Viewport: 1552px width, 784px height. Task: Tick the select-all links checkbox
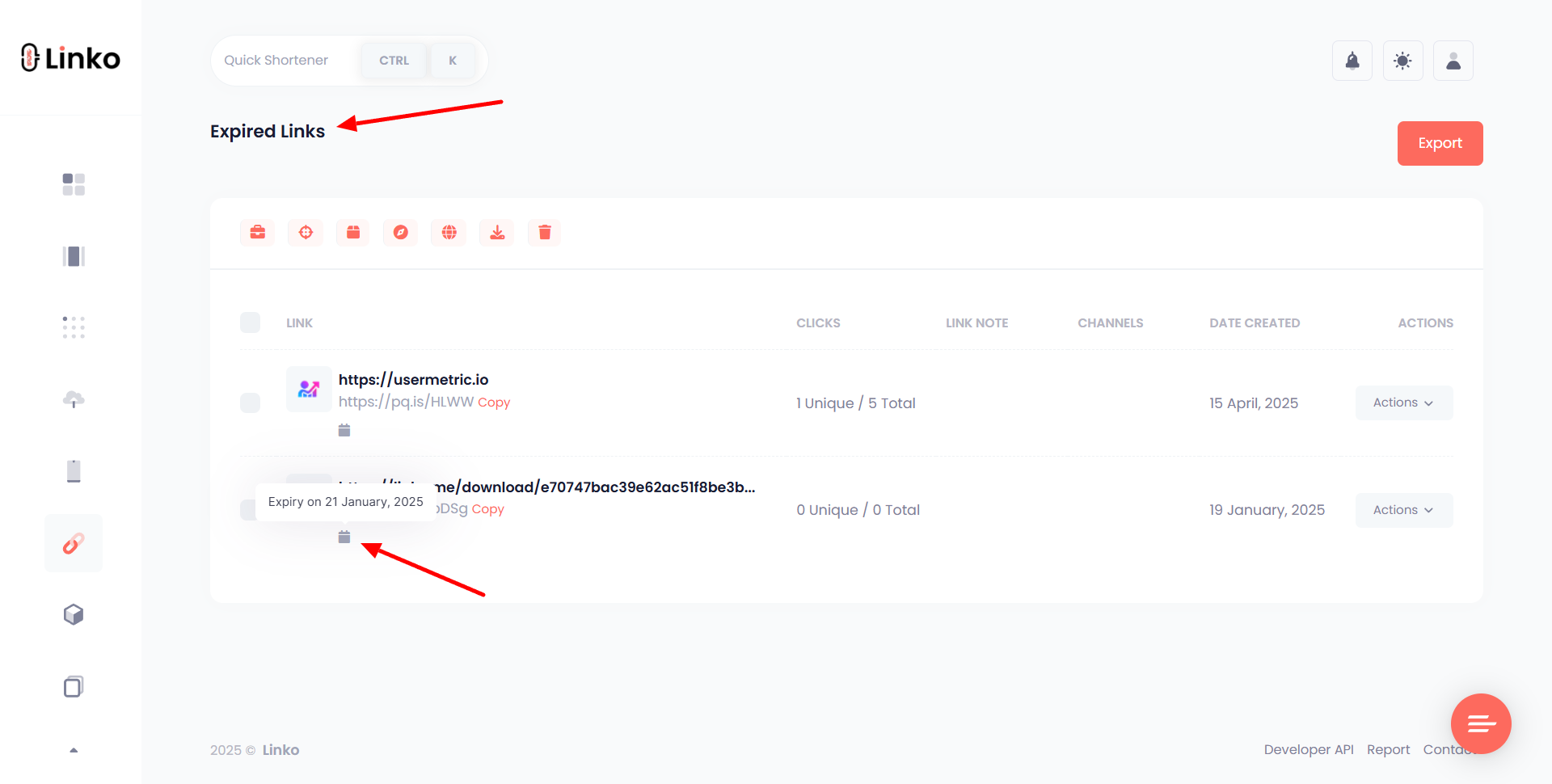(251, 322)
